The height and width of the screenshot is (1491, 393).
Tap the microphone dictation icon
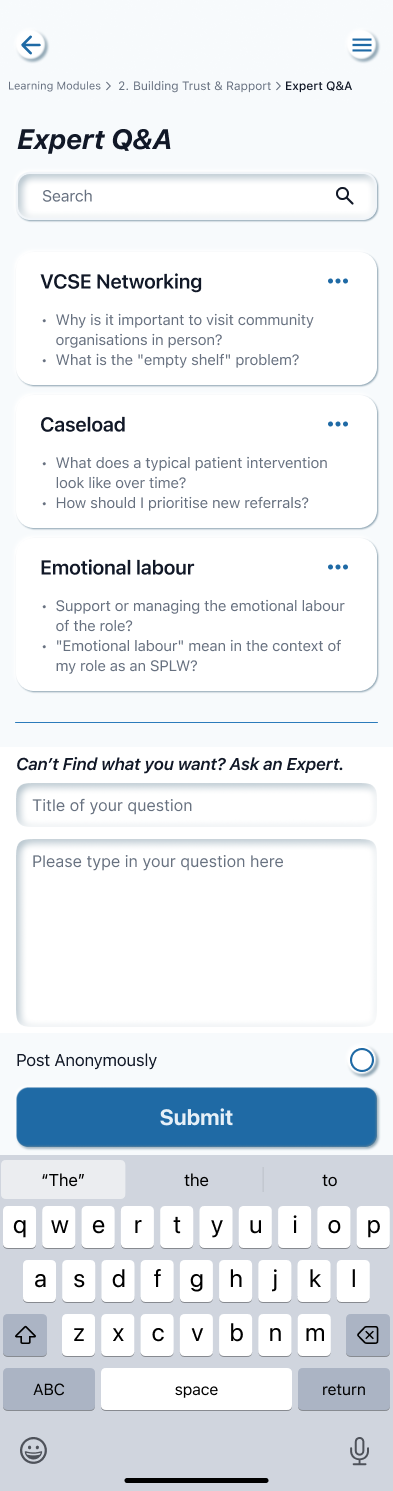(x=360, y=1451)
